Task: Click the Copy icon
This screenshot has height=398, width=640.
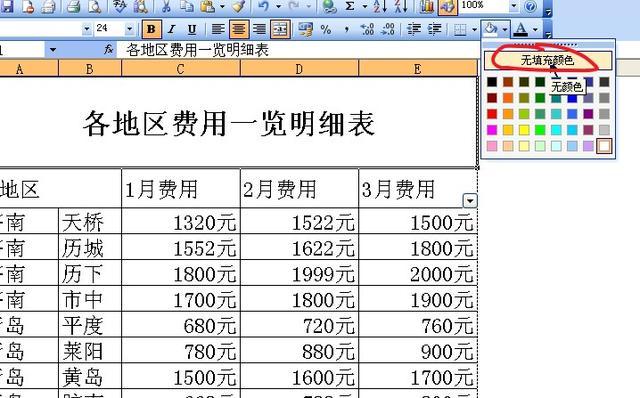Action: 187,6
